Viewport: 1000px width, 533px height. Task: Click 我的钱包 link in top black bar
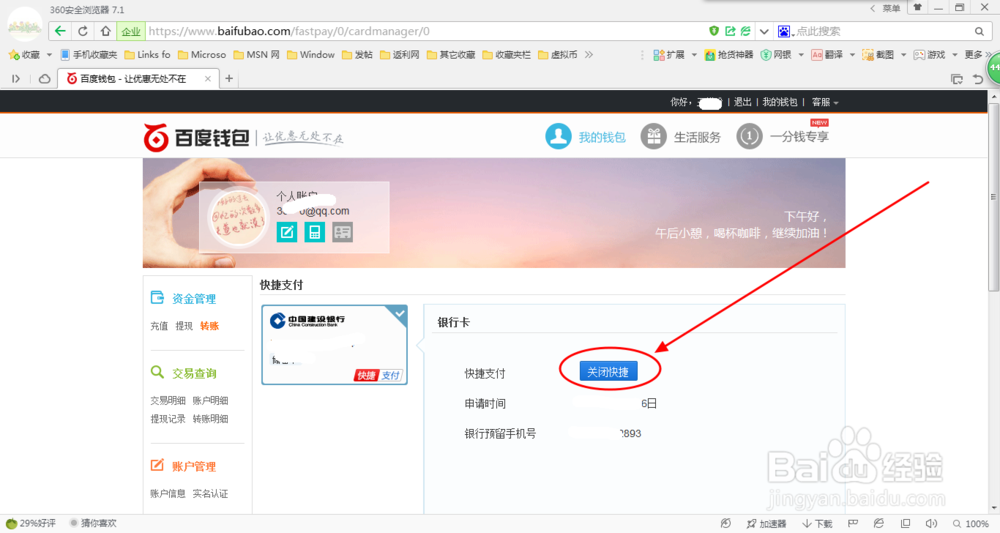(779, 102)
